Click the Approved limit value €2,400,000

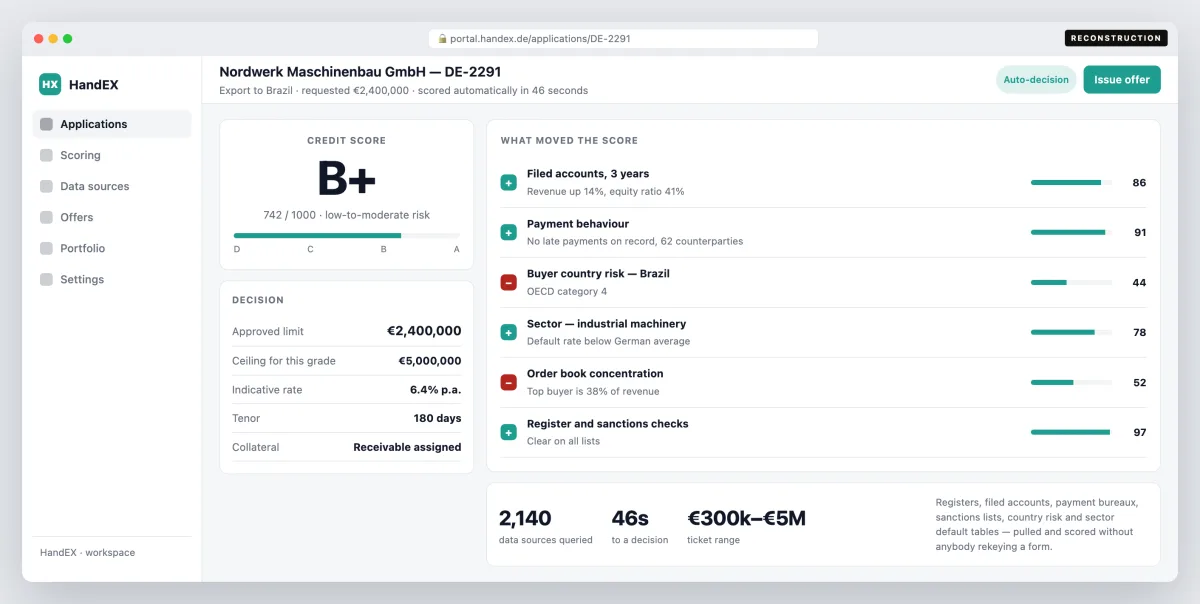pyautogui.click(x=424, y=331)
